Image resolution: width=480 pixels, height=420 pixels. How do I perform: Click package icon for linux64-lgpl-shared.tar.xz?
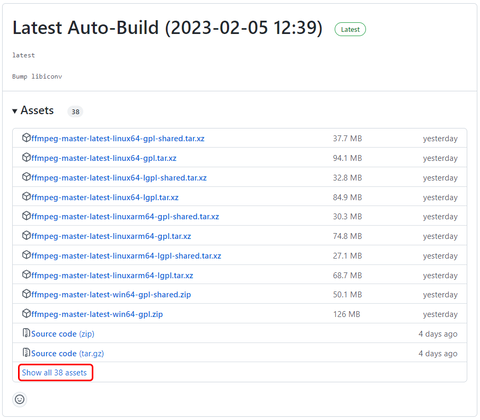coord(26,177)
